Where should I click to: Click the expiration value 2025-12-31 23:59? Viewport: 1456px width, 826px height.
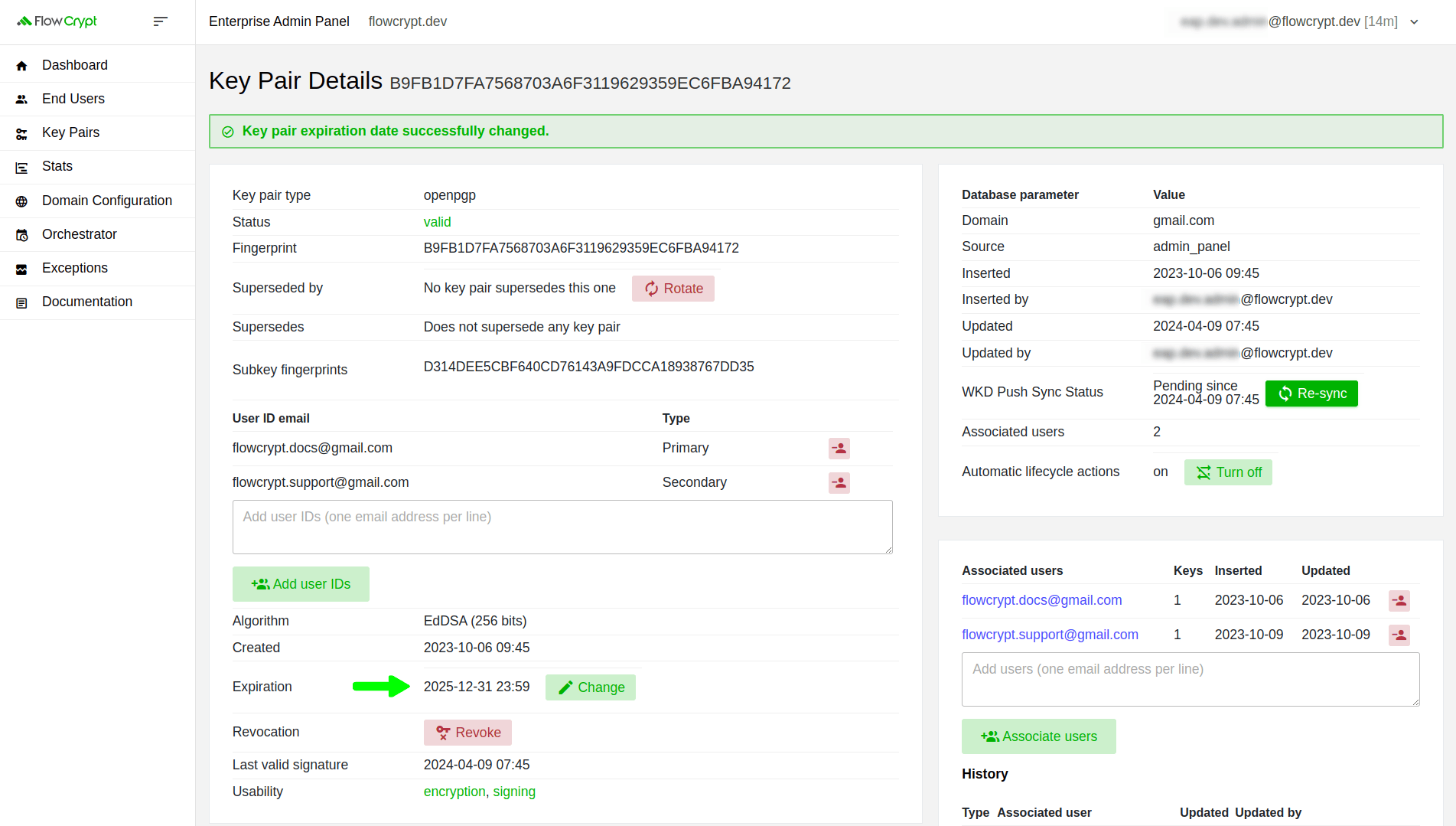(x=477, y=687)
